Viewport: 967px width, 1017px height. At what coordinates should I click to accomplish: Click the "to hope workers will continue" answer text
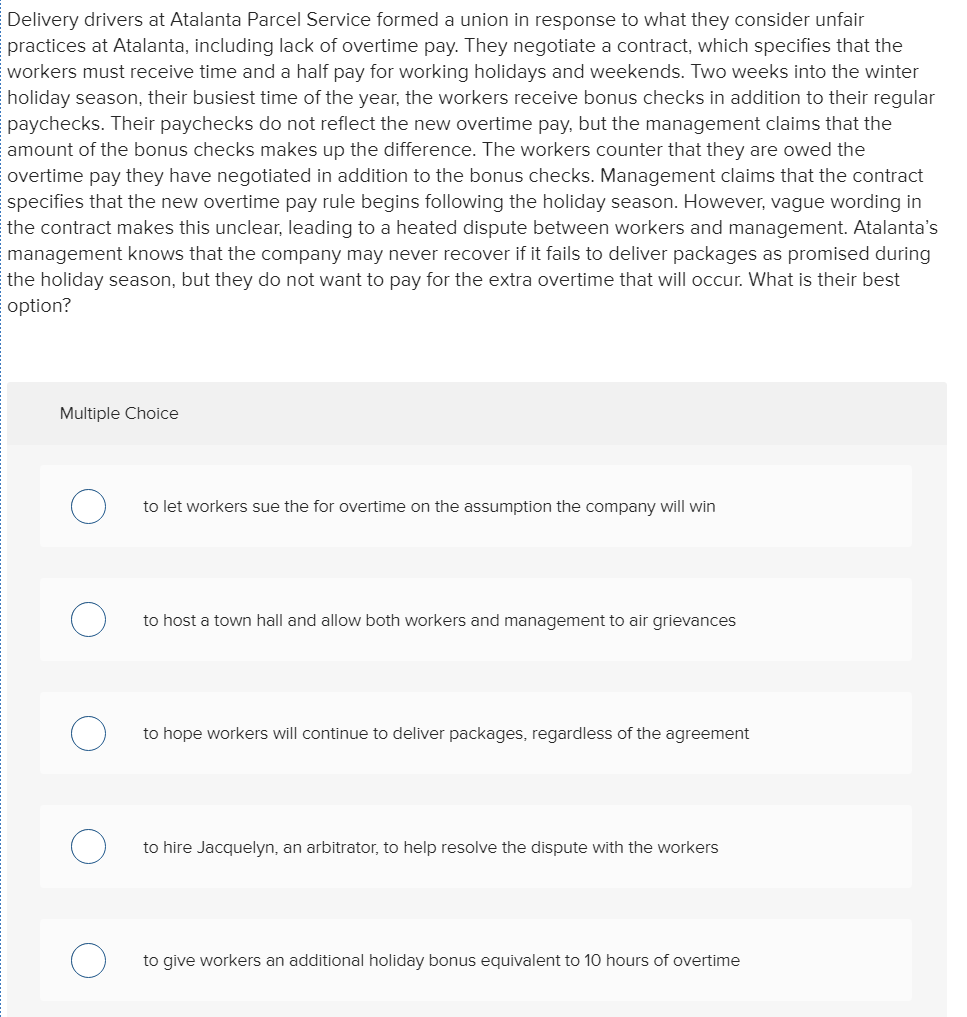[445, 733]
